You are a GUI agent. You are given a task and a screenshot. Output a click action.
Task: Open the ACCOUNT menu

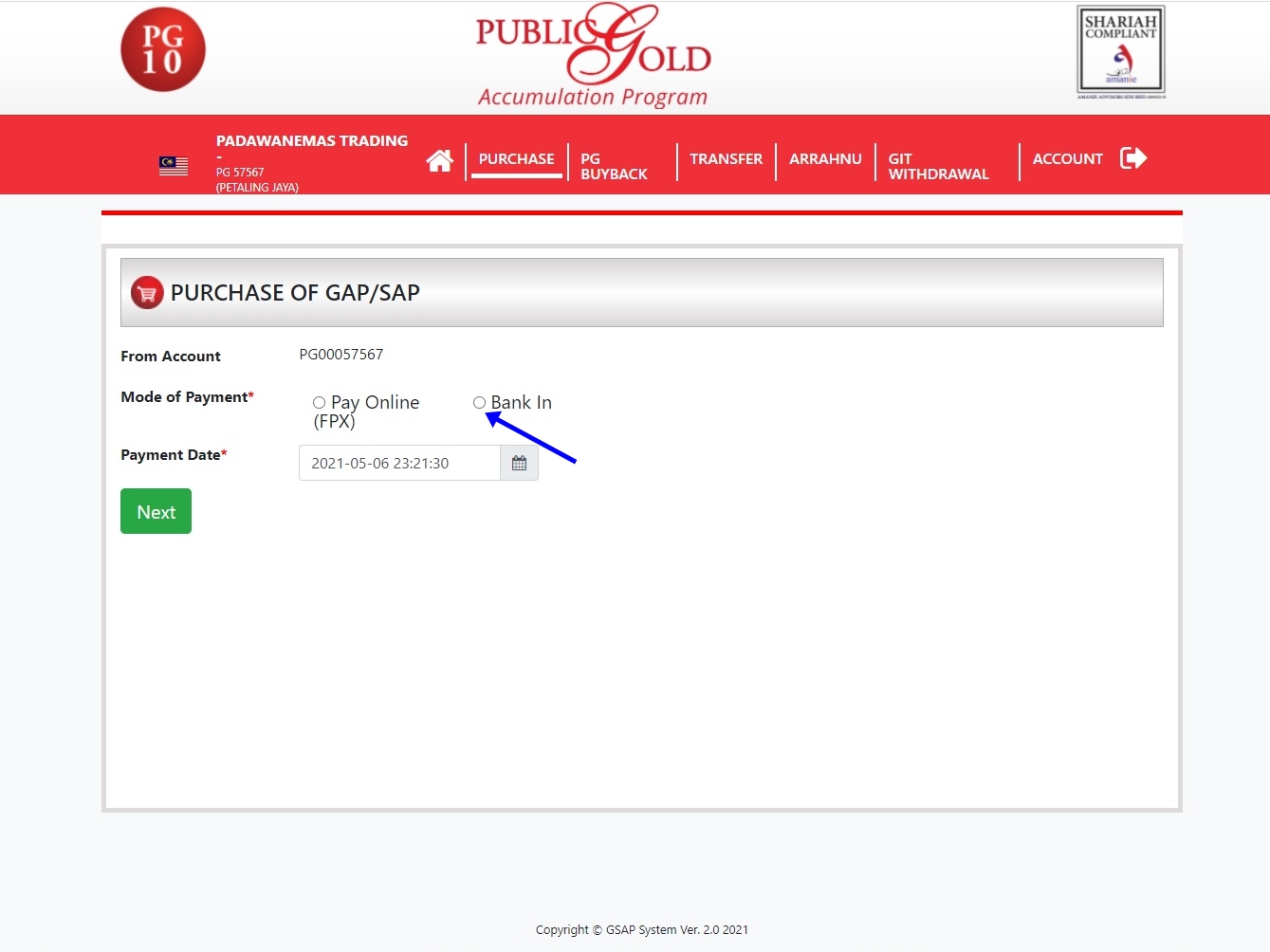(x=1067, y=159)
